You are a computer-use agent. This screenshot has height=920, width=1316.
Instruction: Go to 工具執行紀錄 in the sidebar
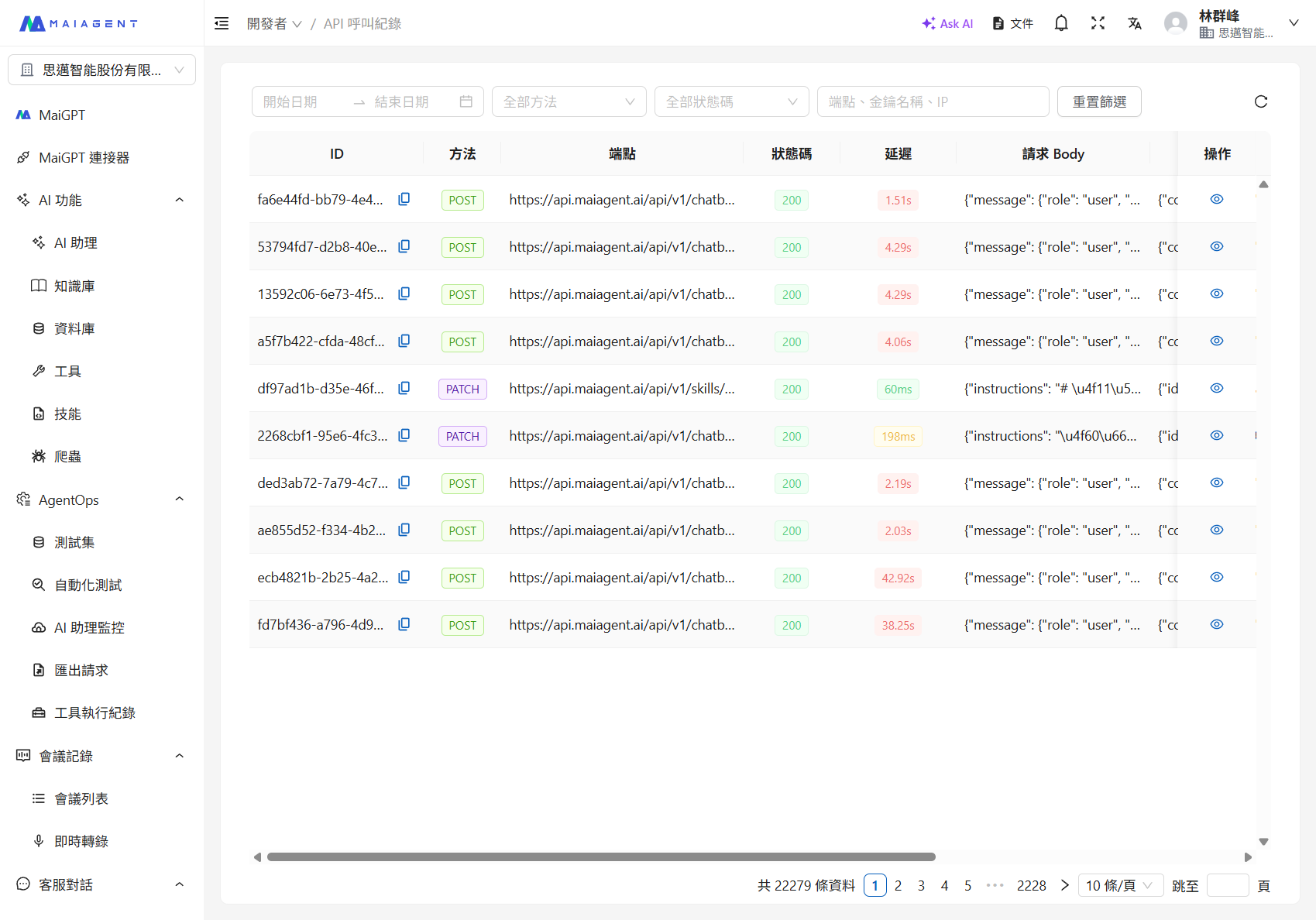(x=94, y=712)
